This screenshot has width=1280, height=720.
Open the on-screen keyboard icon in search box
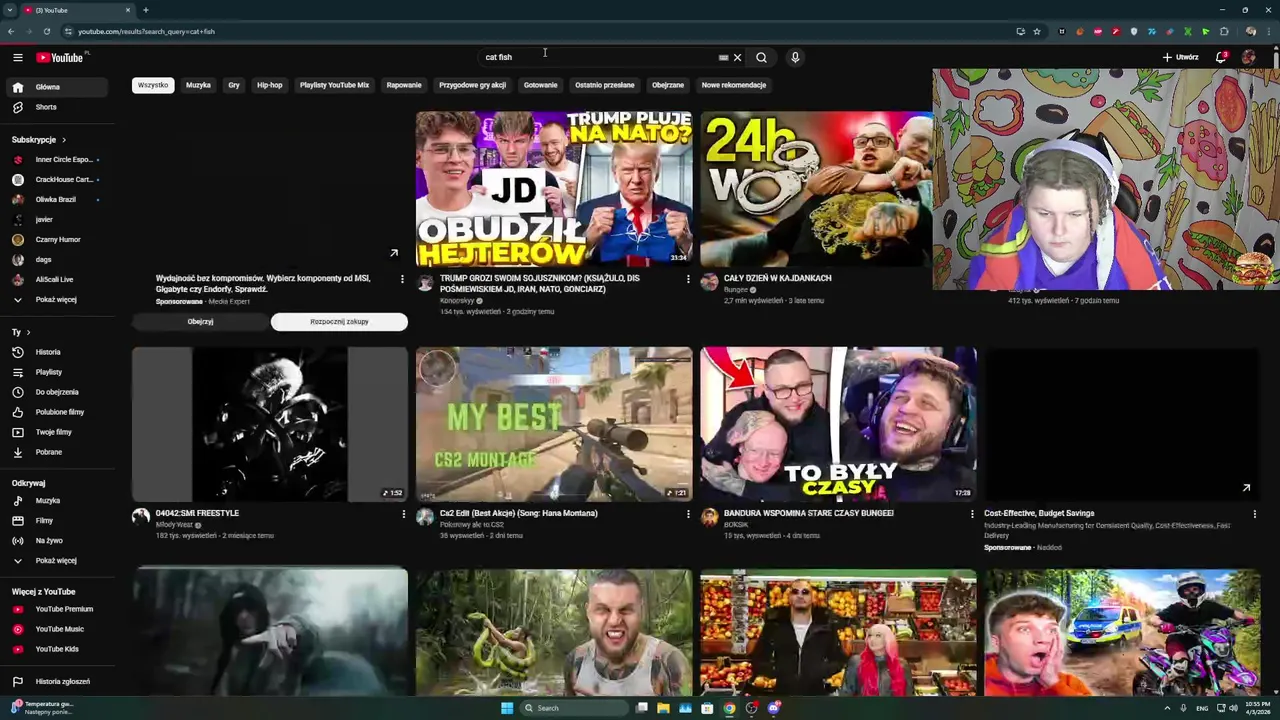click(x=723, y=57)
